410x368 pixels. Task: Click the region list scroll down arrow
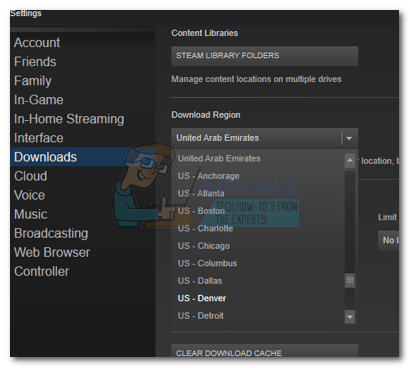tap(350, 317)
